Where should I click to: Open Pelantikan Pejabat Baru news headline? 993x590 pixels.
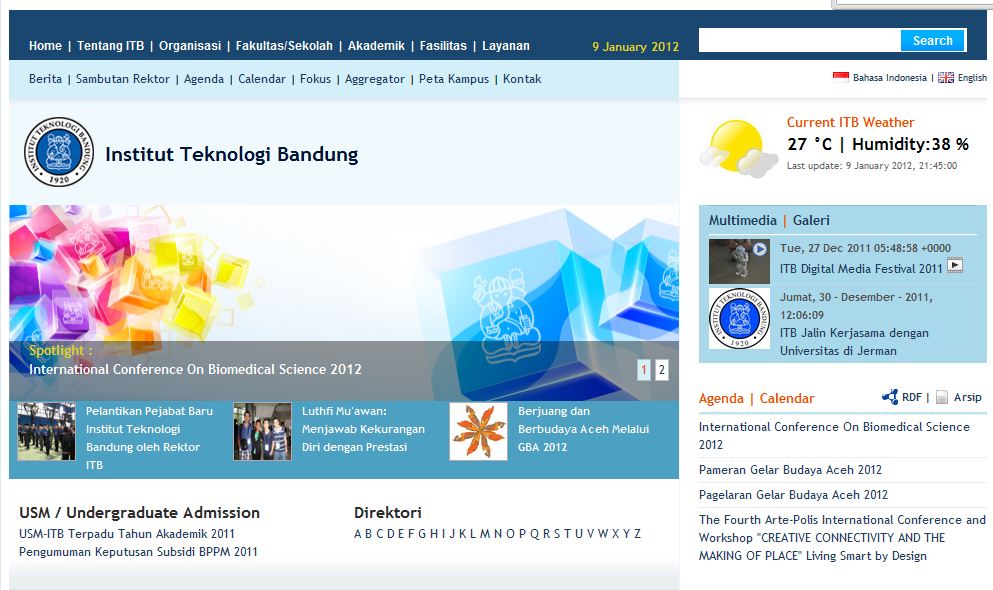point(149,437)
